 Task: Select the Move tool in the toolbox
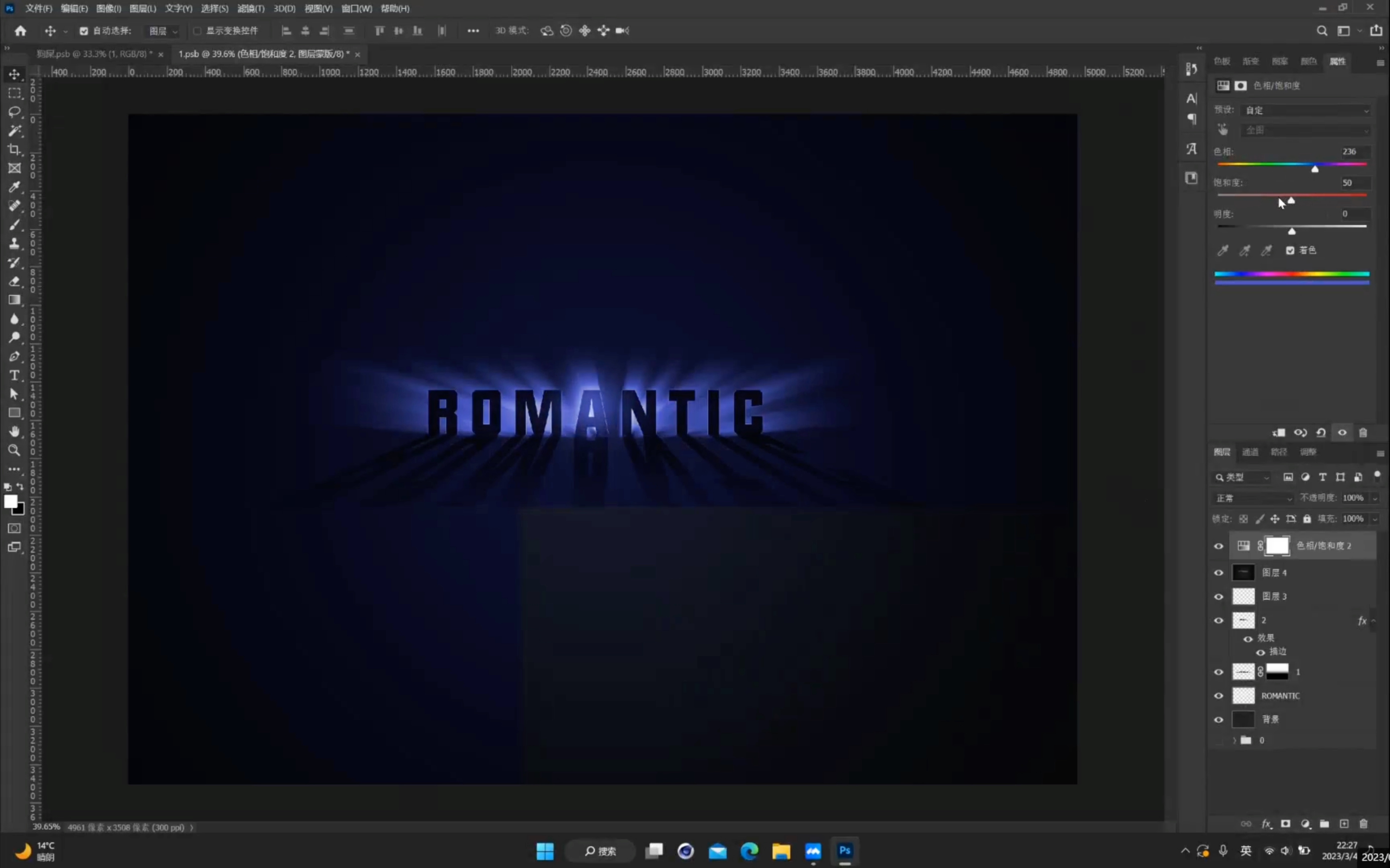(x=14, y=74)
